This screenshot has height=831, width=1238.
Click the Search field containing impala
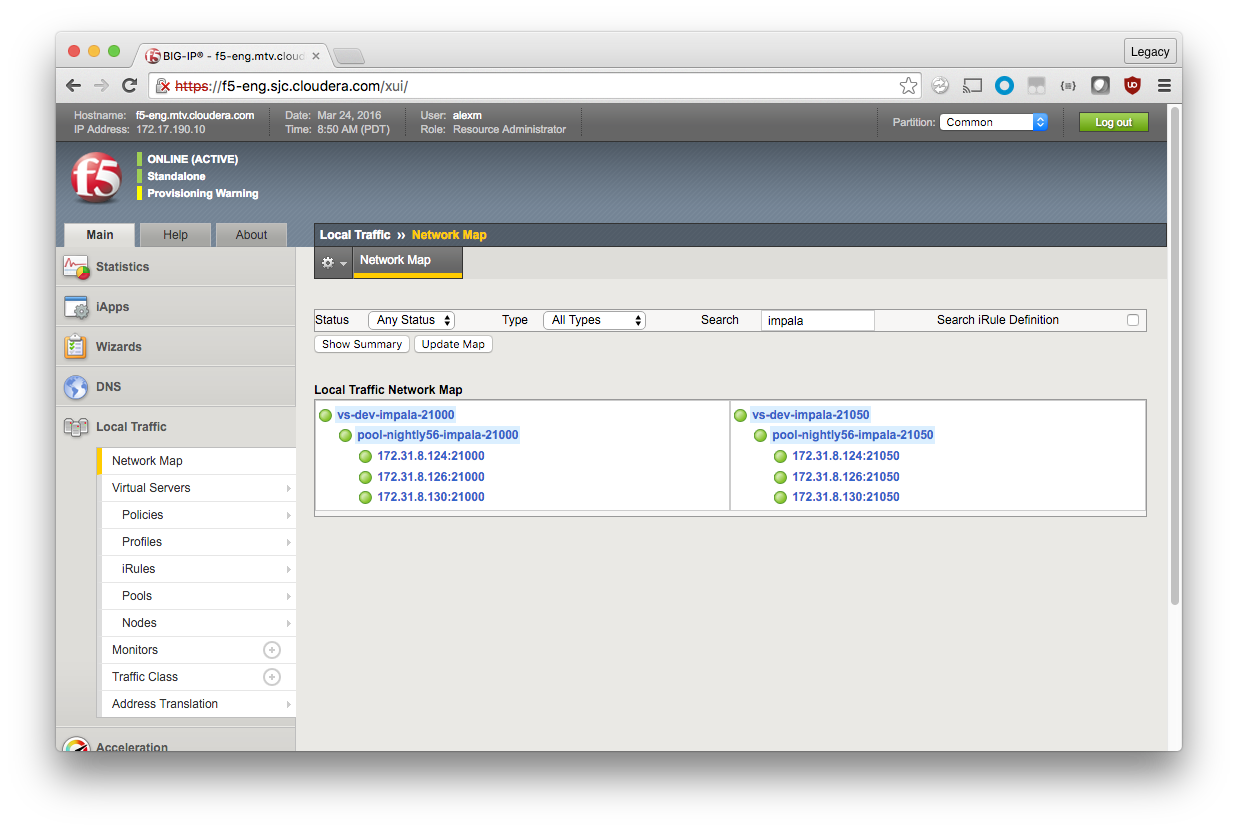click(817, 320)
